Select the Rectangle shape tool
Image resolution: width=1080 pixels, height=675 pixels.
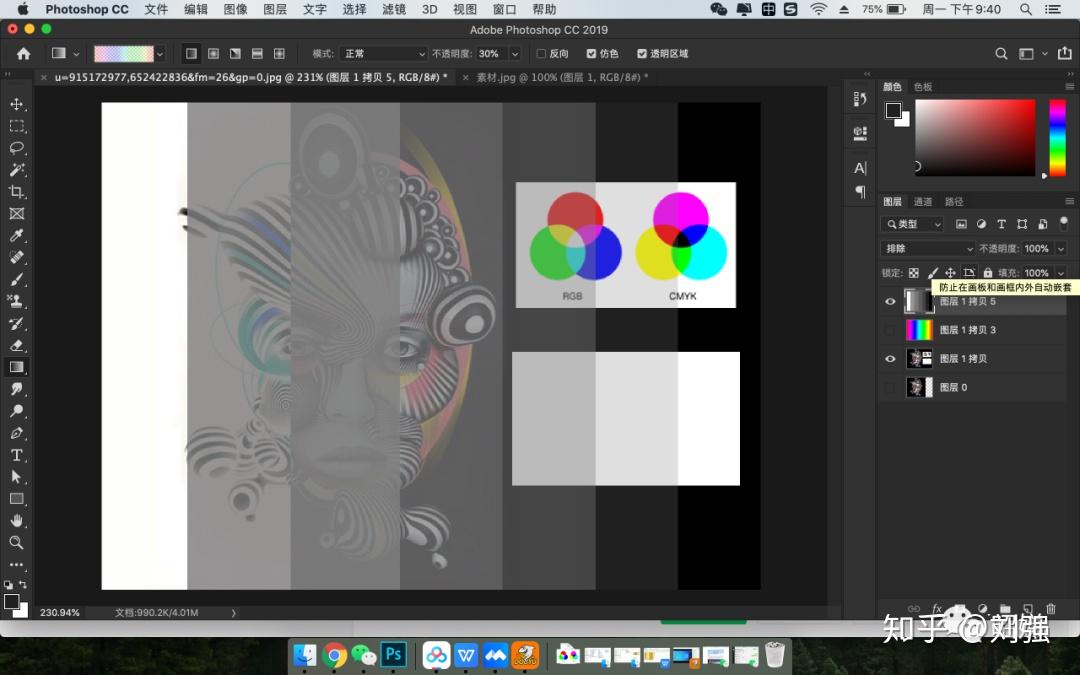pos(17,499)
